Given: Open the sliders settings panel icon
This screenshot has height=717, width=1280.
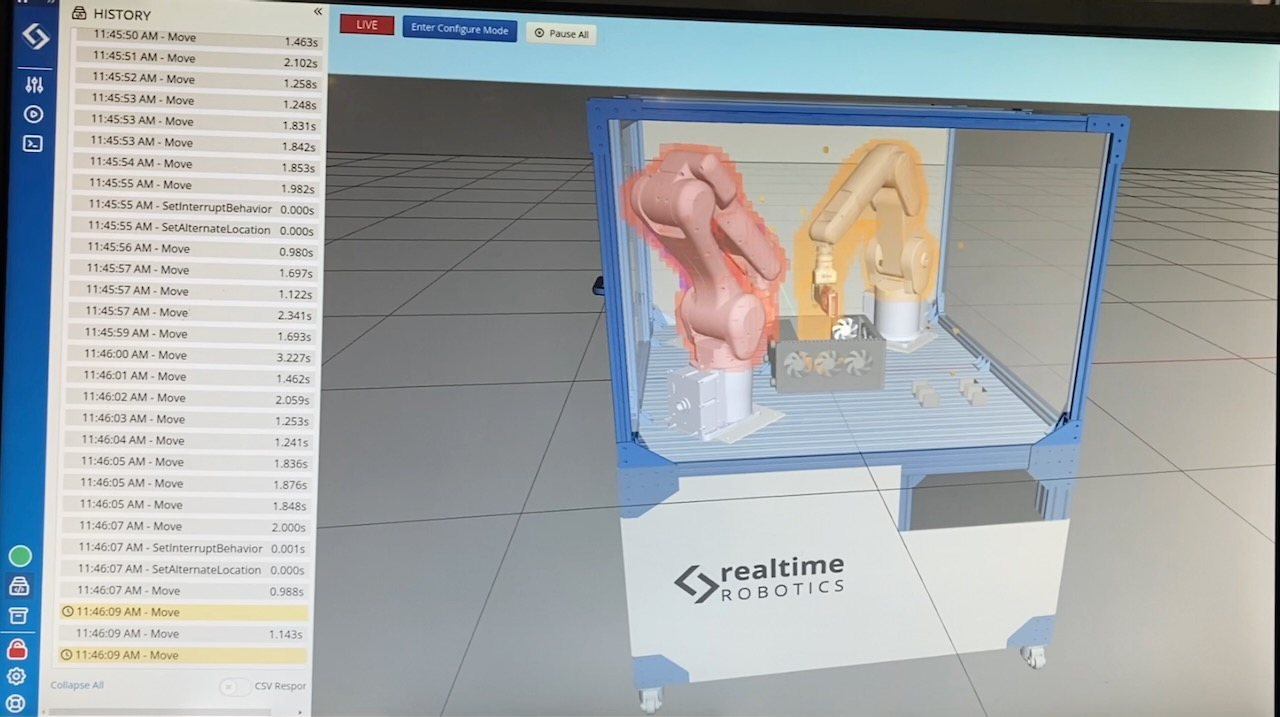Looking at the screenshot, I should click(x=34, y=85).
